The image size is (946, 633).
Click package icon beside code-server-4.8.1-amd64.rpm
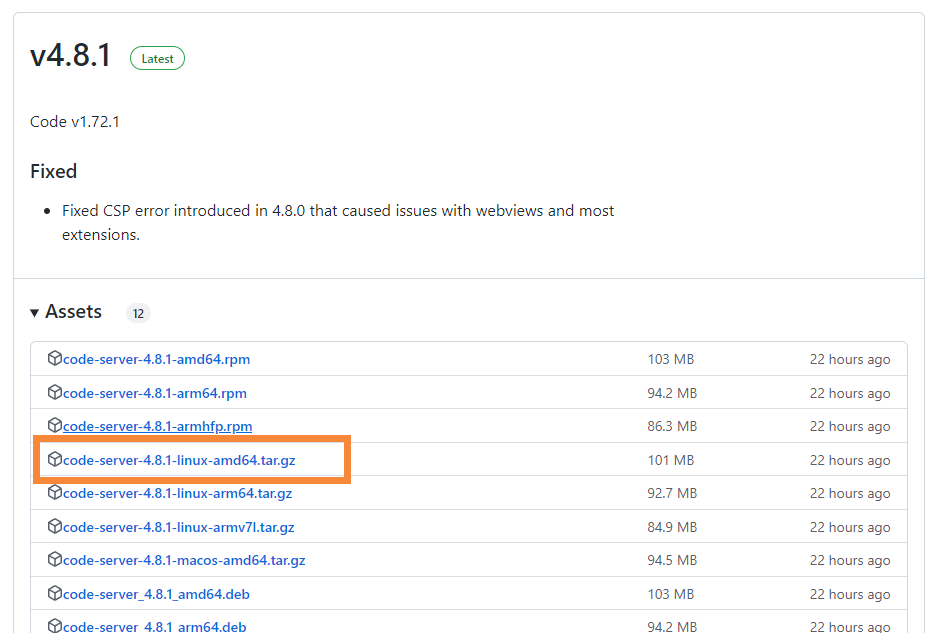[x=55, y=359]
